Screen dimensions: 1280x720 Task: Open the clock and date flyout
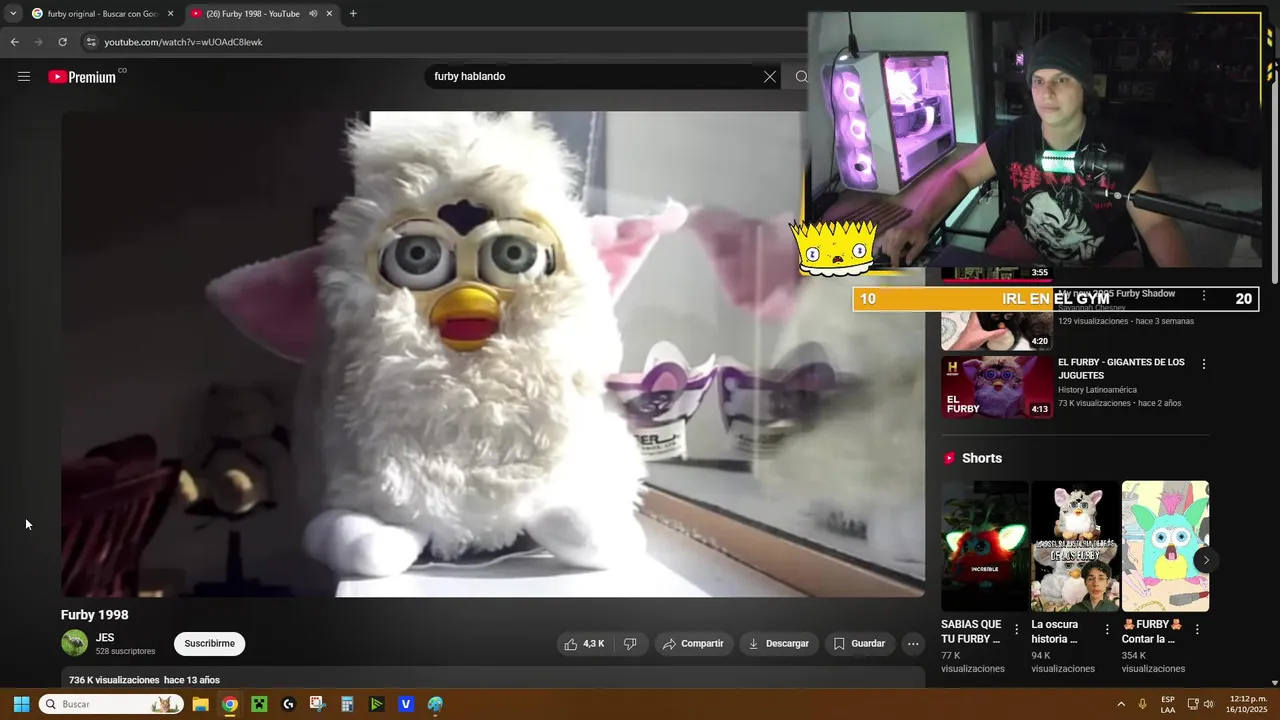(x=1248, y=704)
